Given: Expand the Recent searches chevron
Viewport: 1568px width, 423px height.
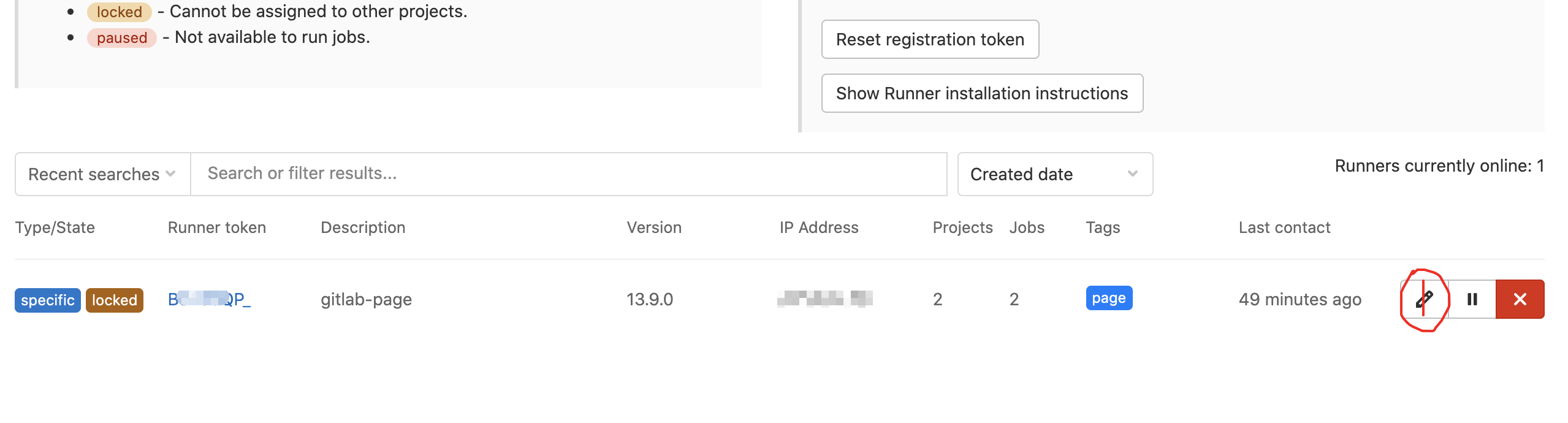Looking at the screenshot, I should tap(170, 174).
